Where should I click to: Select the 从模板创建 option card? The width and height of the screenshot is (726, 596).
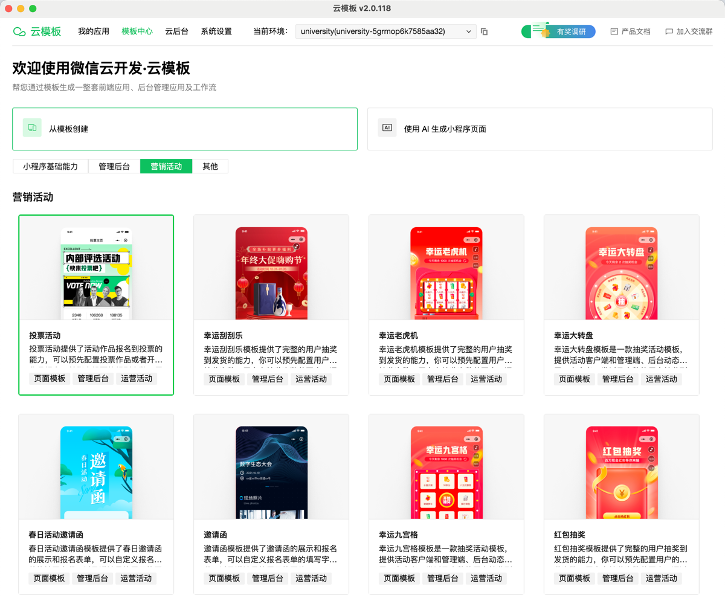tap(185, 129)
